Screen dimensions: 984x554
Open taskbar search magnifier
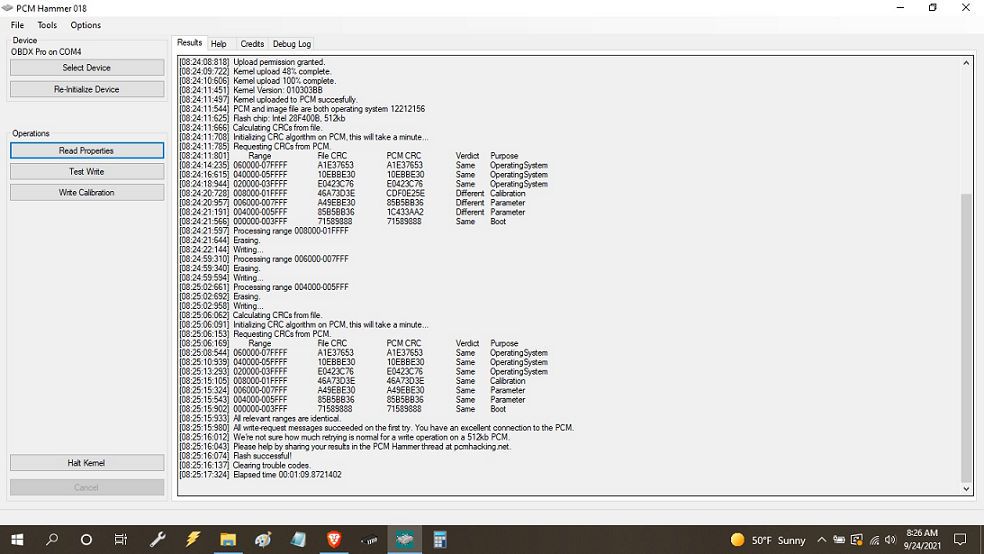pos(52,540)
